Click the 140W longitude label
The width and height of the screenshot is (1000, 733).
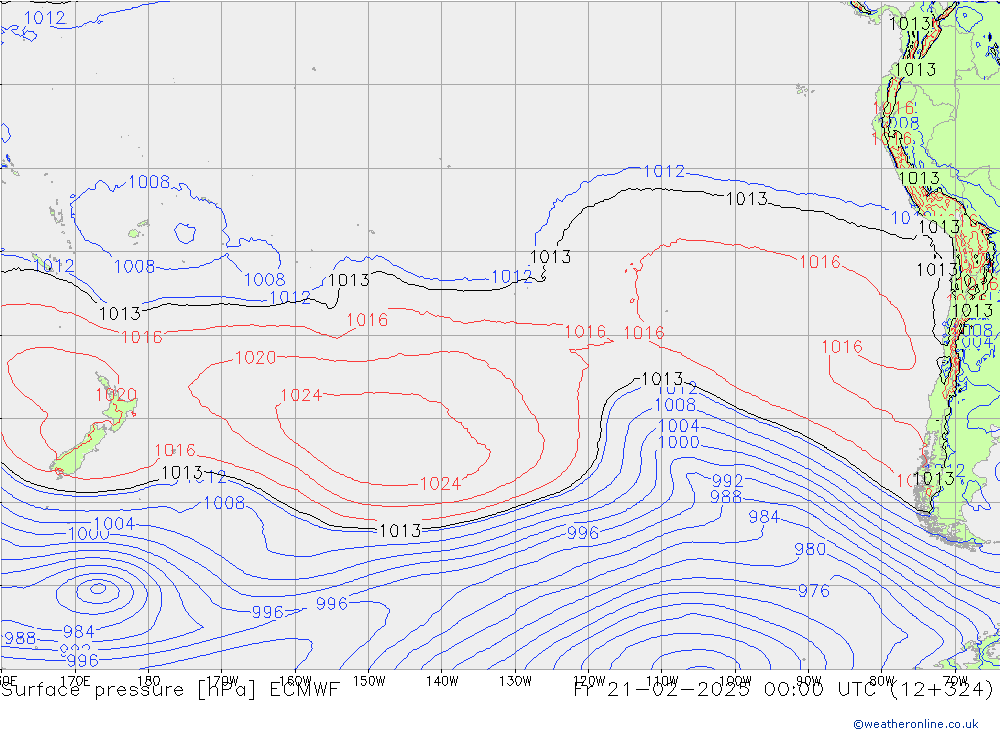pos(441,680)
